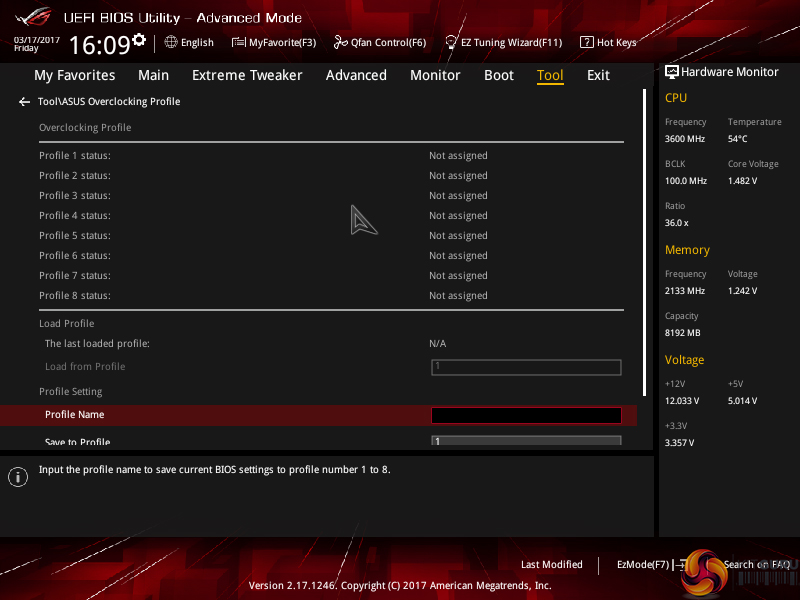Click the Save to Profile number field
This screenshot has height=600, width=800.
pyautogui.click(x=526, y=440)
